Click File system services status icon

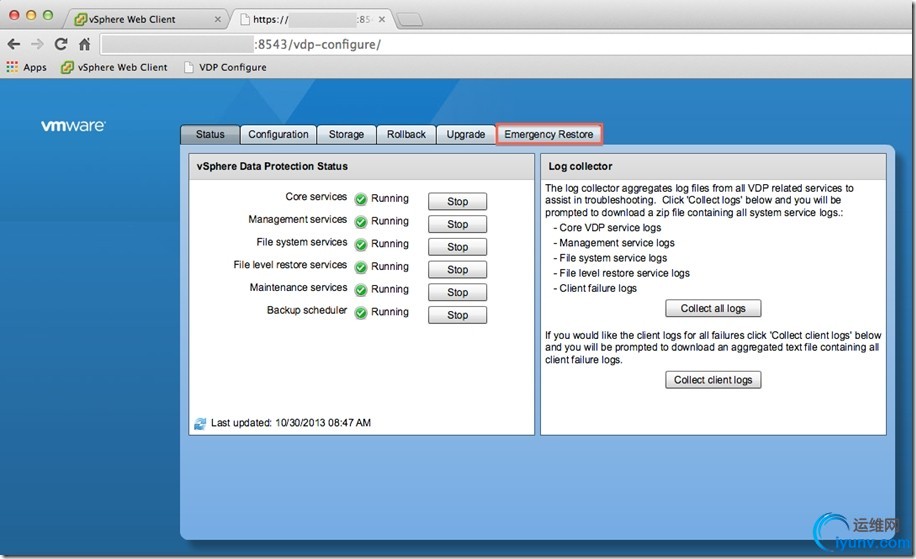click(x=360, y=245)
